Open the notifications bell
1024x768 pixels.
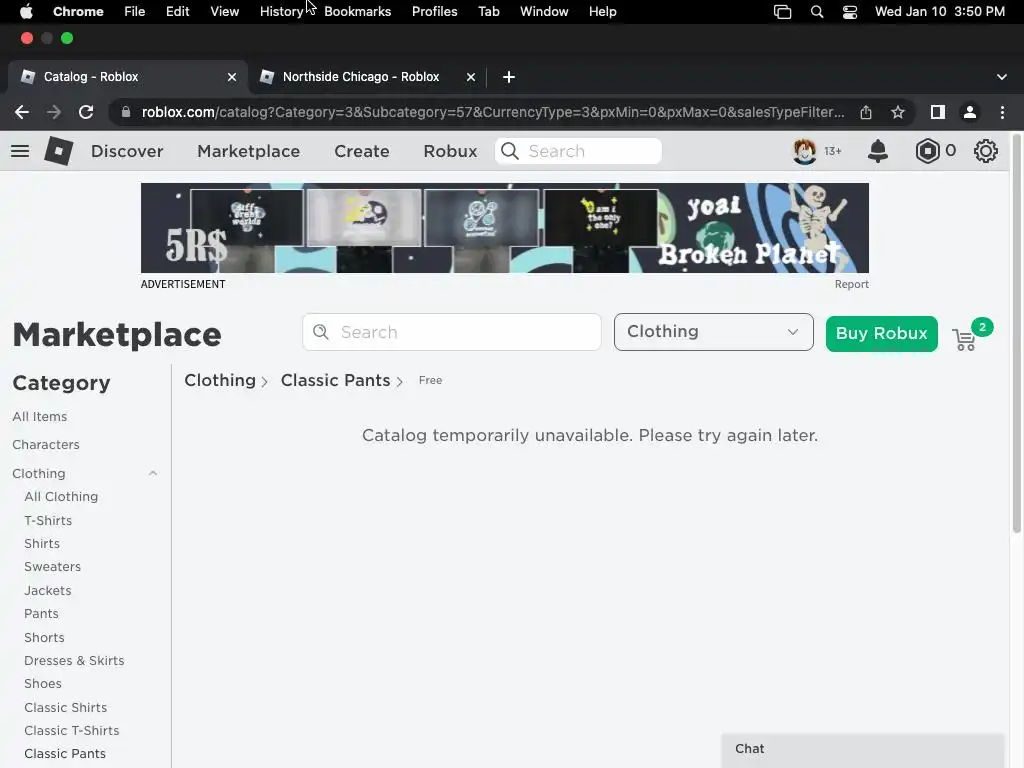(878, 151)
